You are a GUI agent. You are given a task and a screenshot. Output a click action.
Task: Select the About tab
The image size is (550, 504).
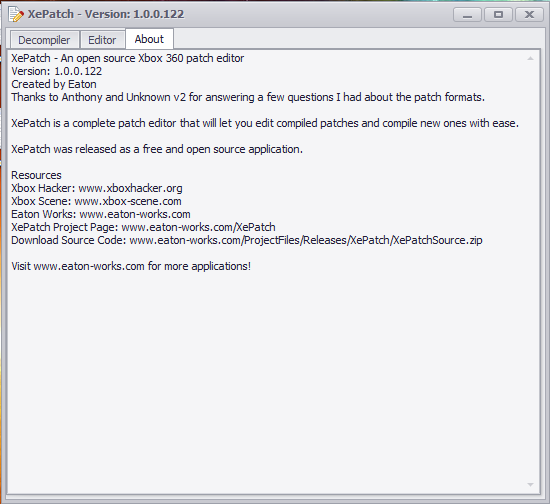[x=149, y=39]
